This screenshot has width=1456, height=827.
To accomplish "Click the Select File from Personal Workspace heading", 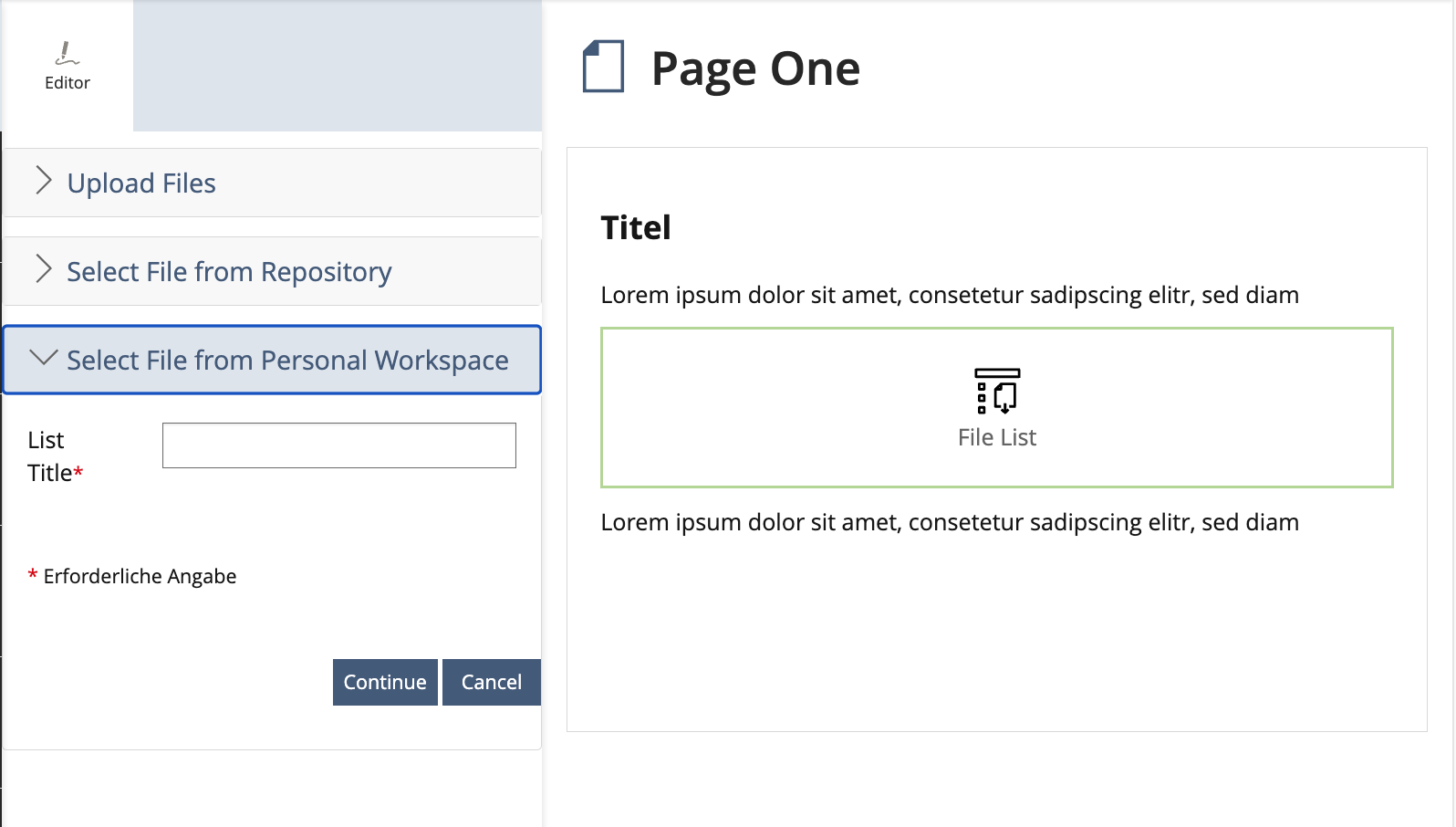I will pyautogui.click(x=287, y=361).
